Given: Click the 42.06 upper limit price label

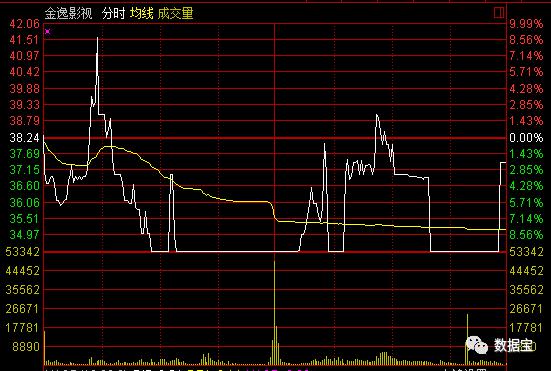Looking at the screenshot, I should [24, 24].
